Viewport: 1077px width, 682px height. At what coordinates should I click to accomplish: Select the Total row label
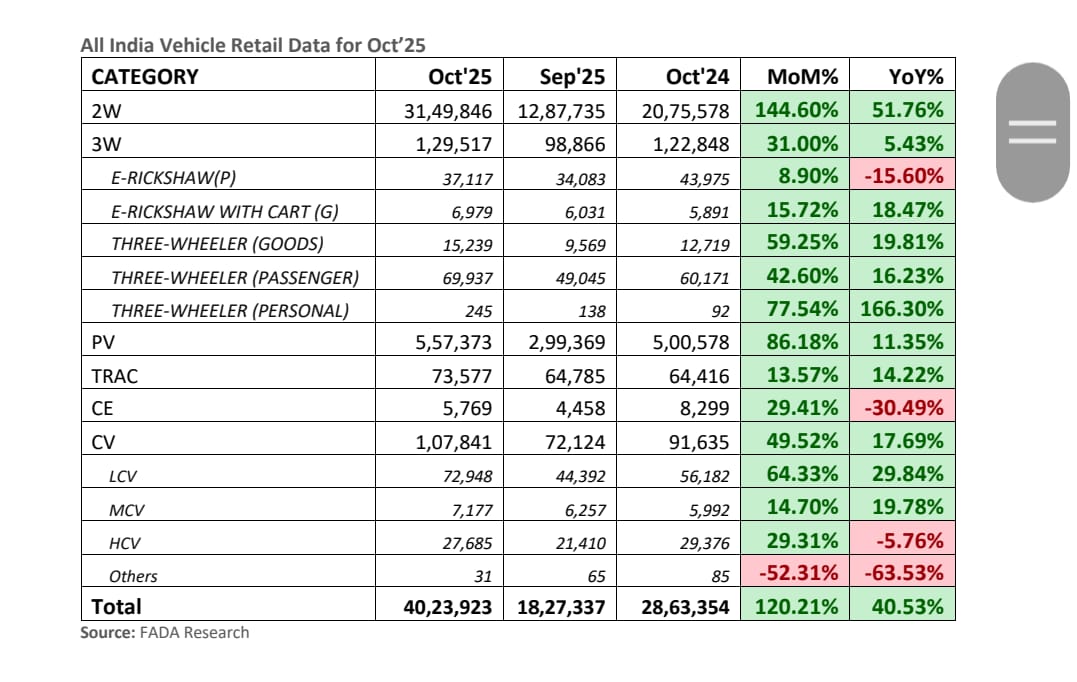click(116, 606)
